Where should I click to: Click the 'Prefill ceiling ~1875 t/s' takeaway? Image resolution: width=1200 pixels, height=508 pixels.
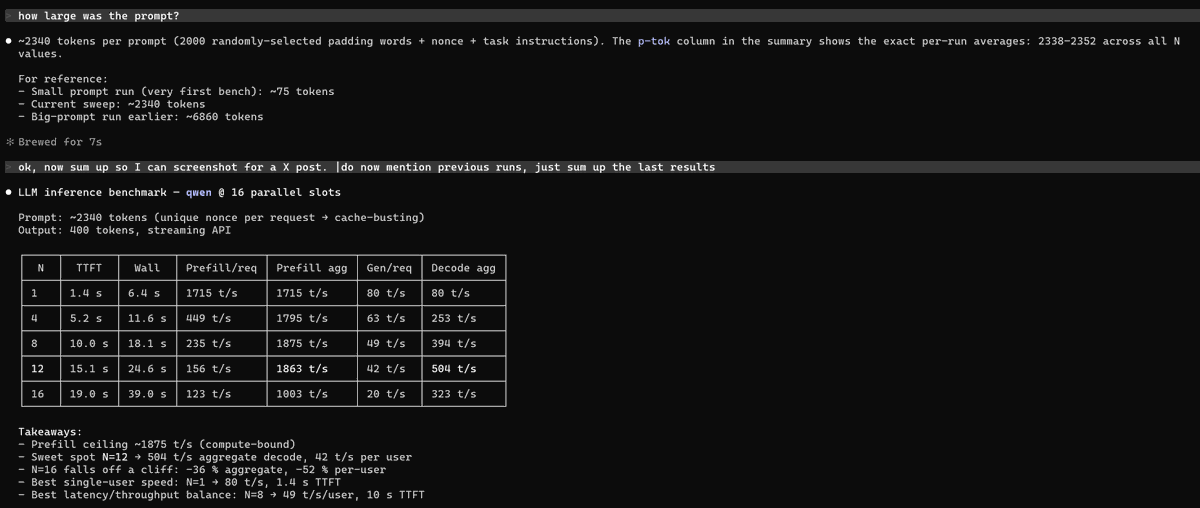point(157,444)
